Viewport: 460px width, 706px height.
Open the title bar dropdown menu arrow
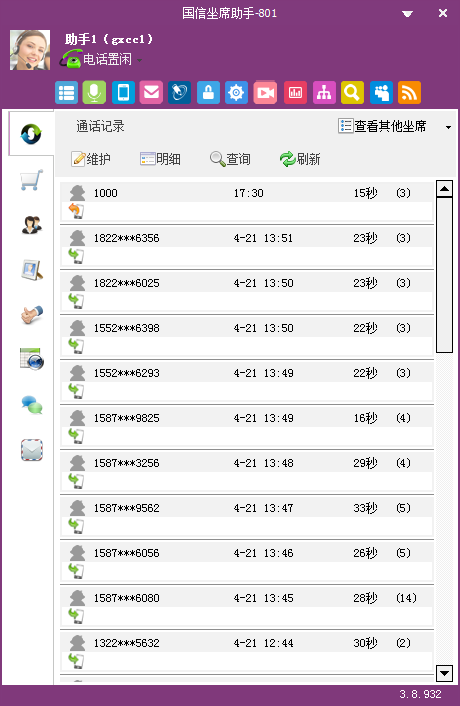tap(407, 14)
